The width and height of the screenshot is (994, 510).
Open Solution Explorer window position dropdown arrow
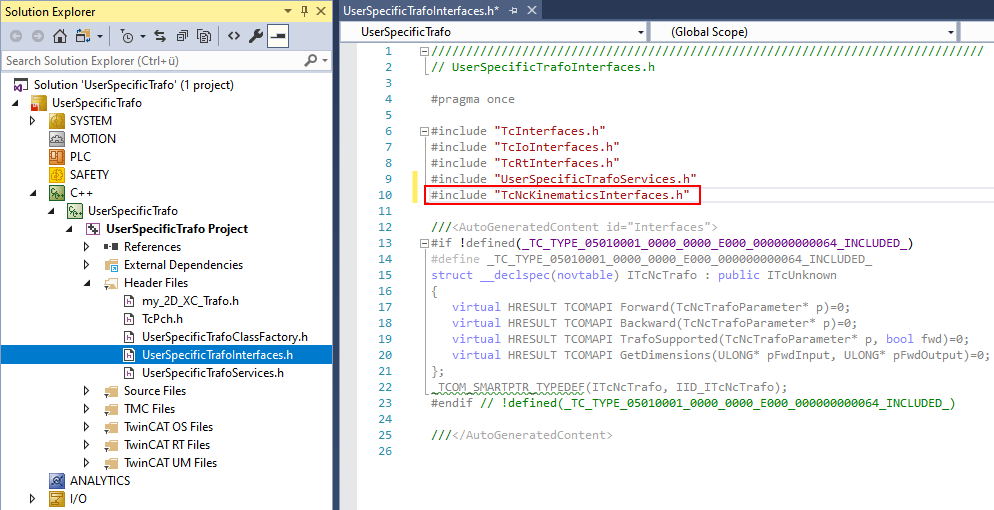[x=288, y=11]
